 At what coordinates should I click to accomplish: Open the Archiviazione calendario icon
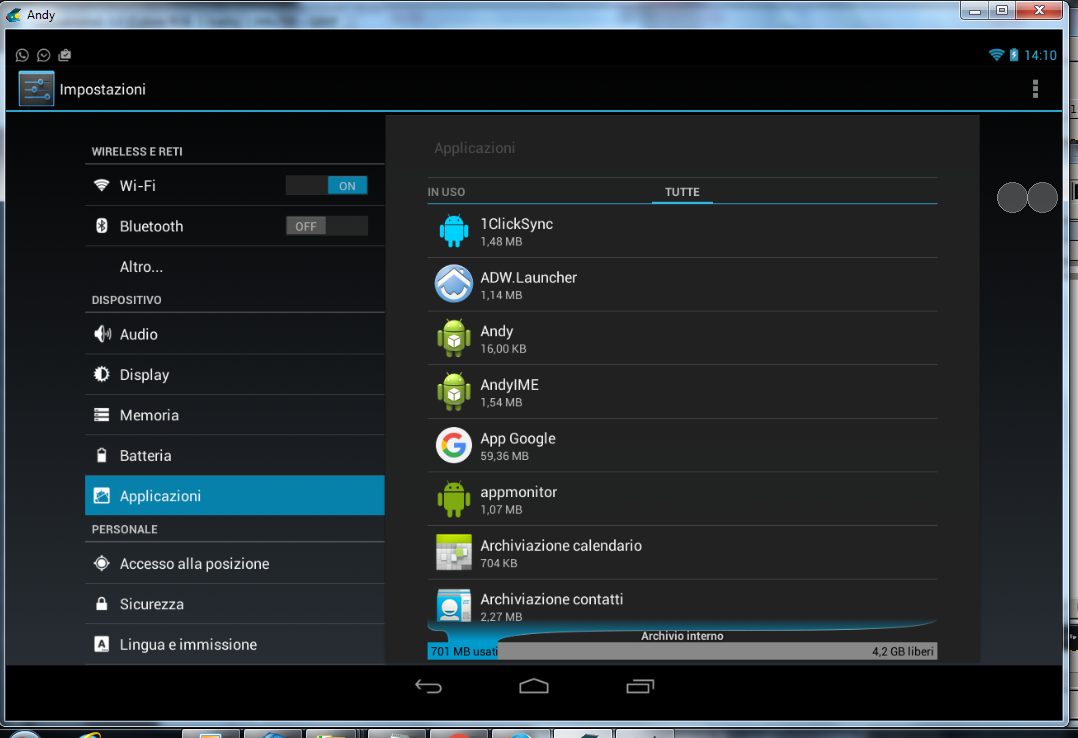[x=454, y=552]
